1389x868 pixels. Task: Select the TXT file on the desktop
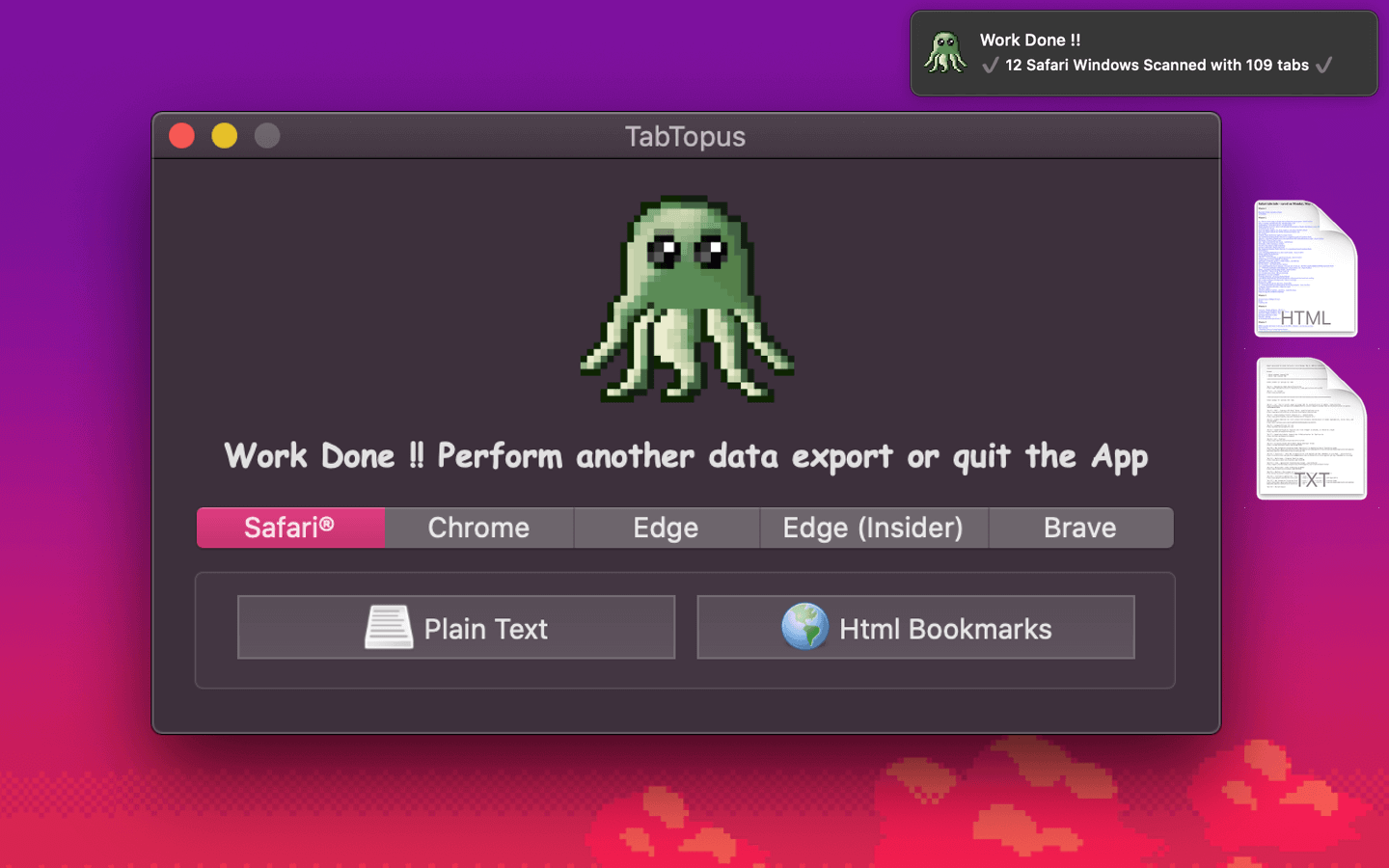[x=1311, y=429]
